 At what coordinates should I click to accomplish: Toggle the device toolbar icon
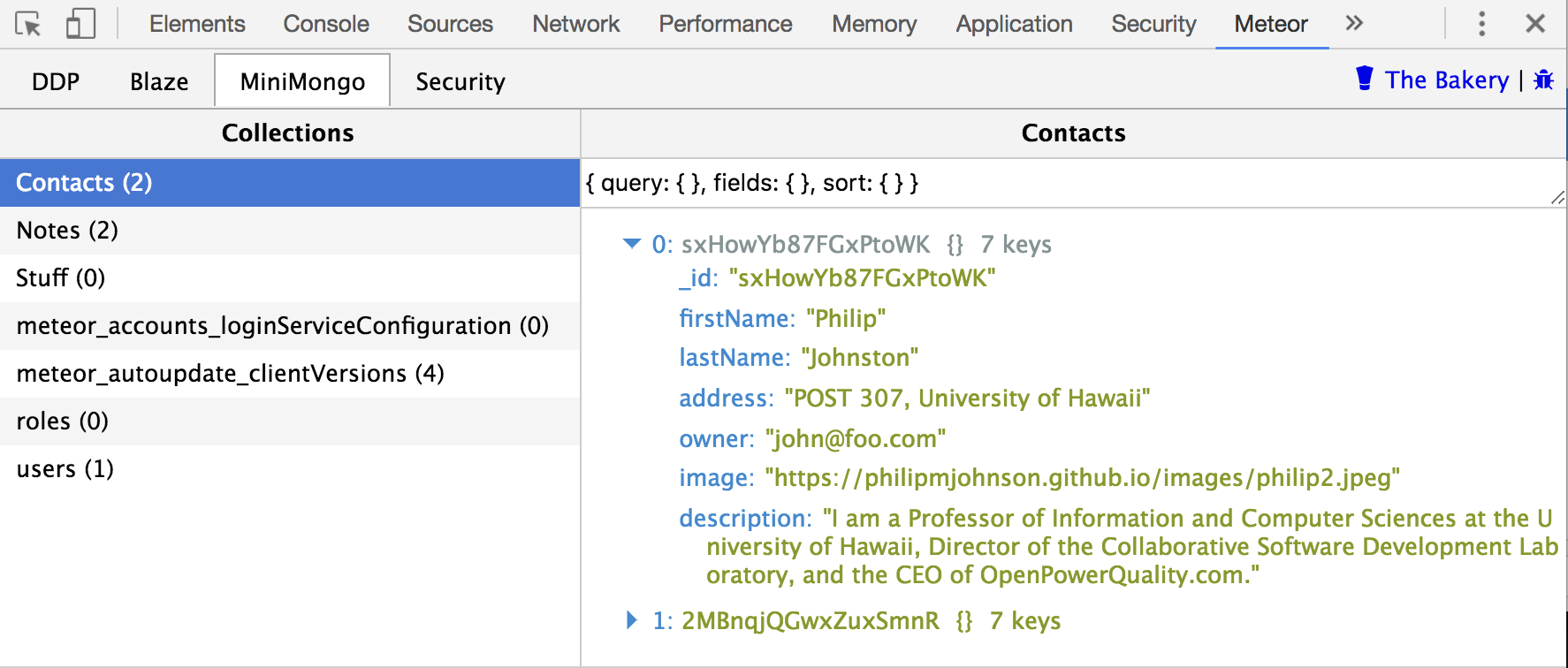point(80,24)
